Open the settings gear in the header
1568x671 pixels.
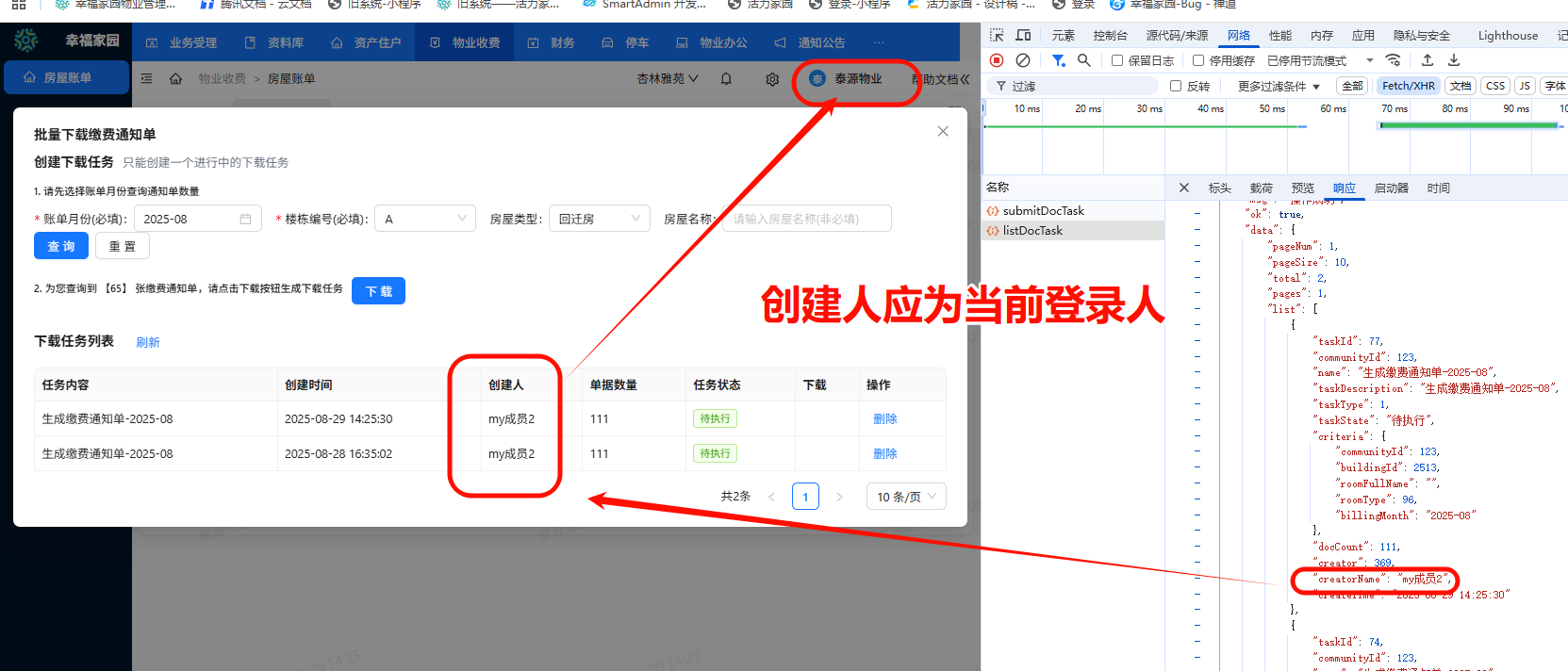point(772,79)
